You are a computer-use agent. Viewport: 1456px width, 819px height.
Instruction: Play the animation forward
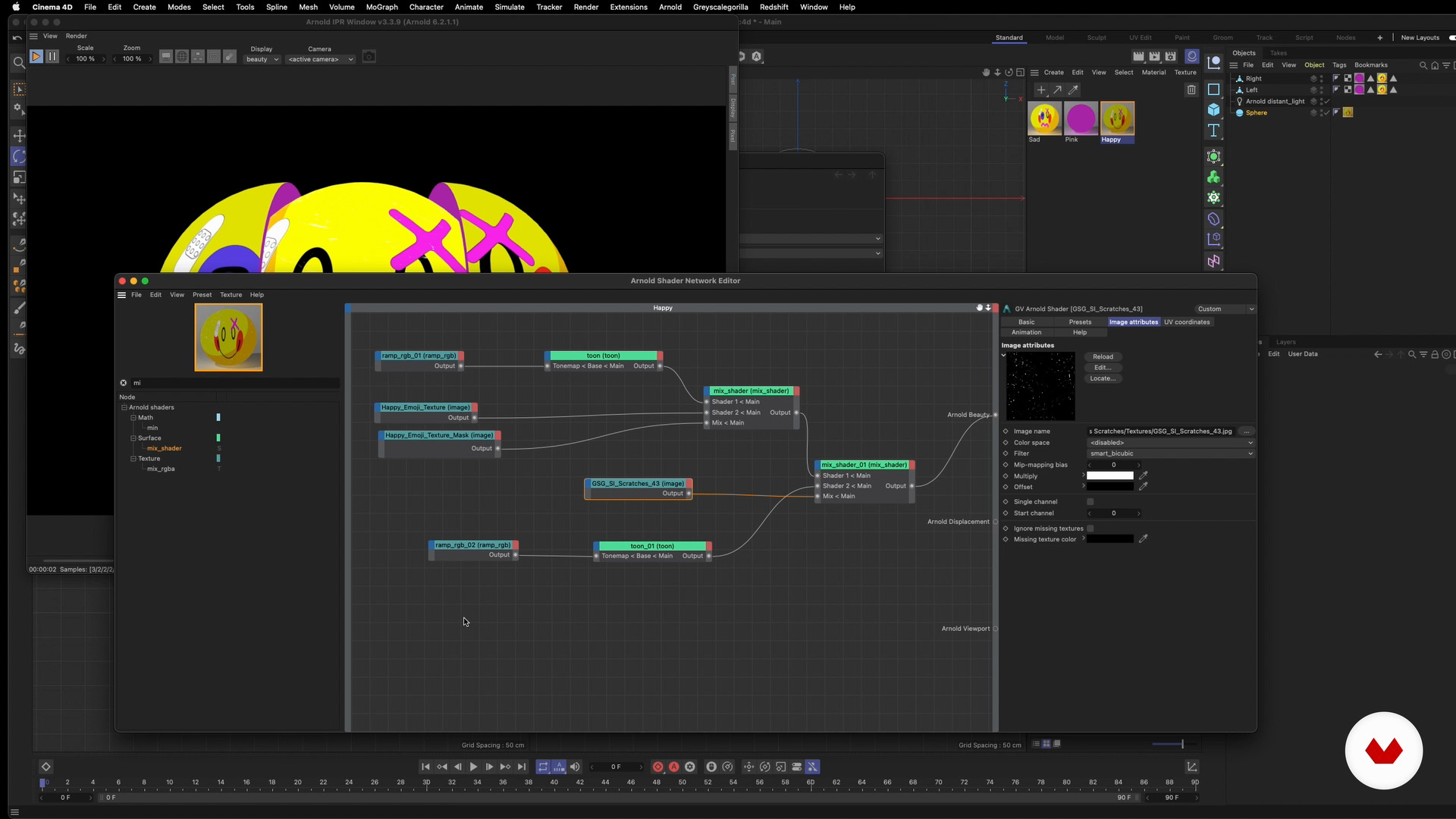(x=473, y=767)
